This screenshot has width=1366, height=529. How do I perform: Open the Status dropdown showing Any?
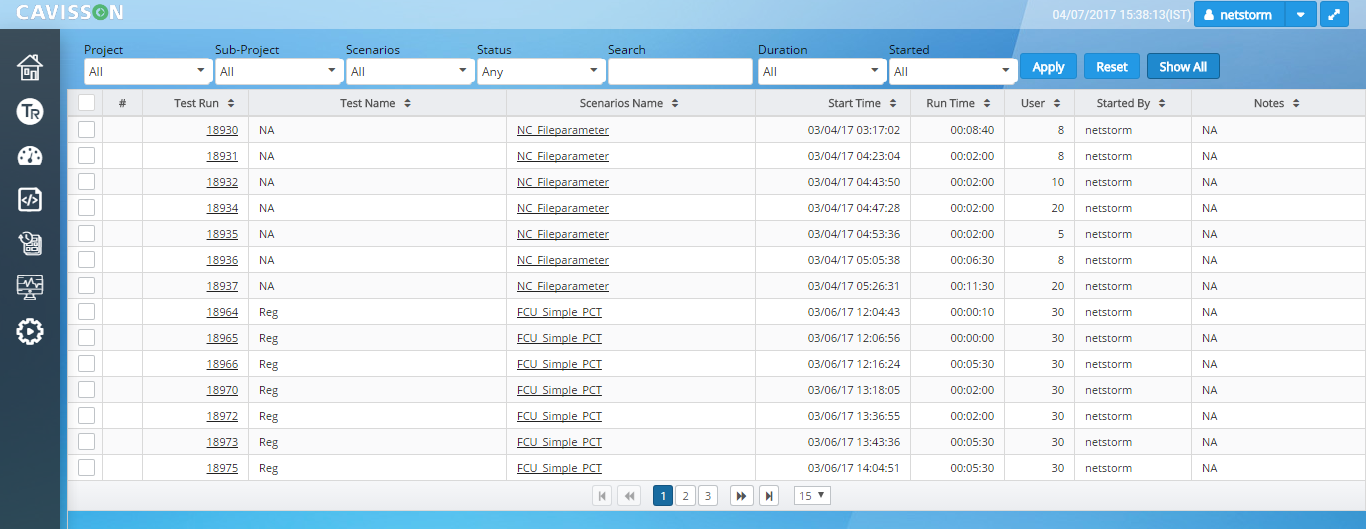click(540, 72)
